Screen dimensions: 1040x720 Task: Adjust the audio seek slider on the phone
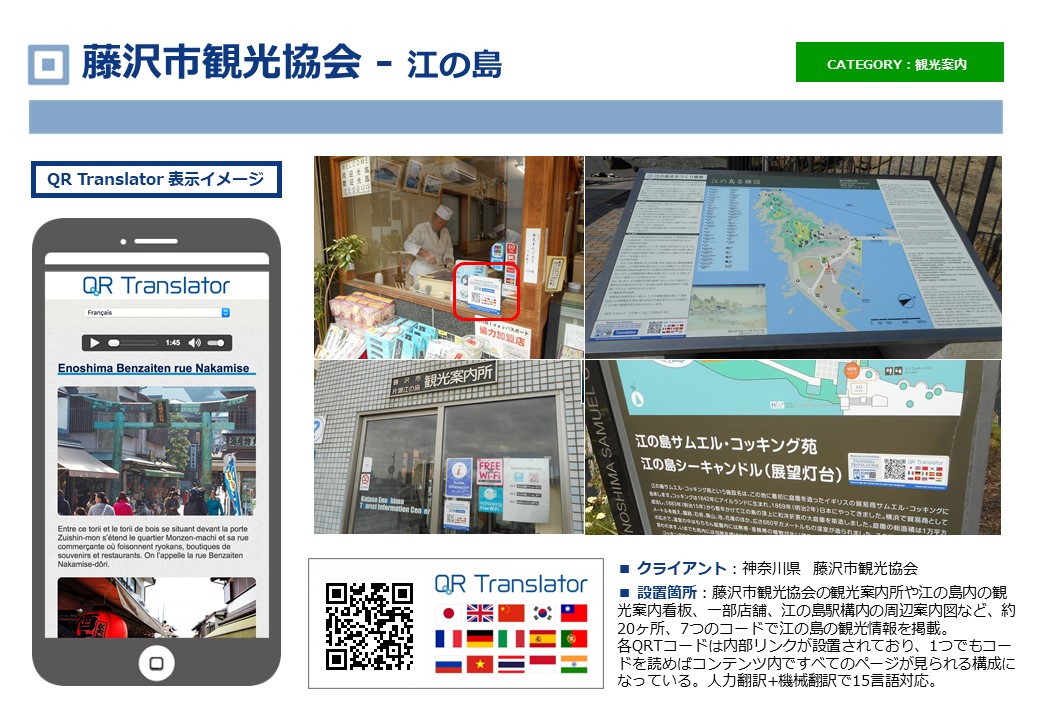pos(133,343)
